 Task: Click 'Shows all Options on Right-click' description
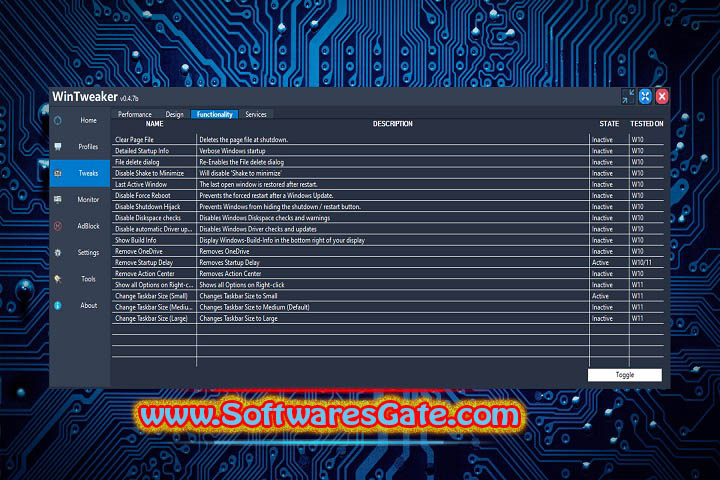pyautogui.click(x=242, y=285)
